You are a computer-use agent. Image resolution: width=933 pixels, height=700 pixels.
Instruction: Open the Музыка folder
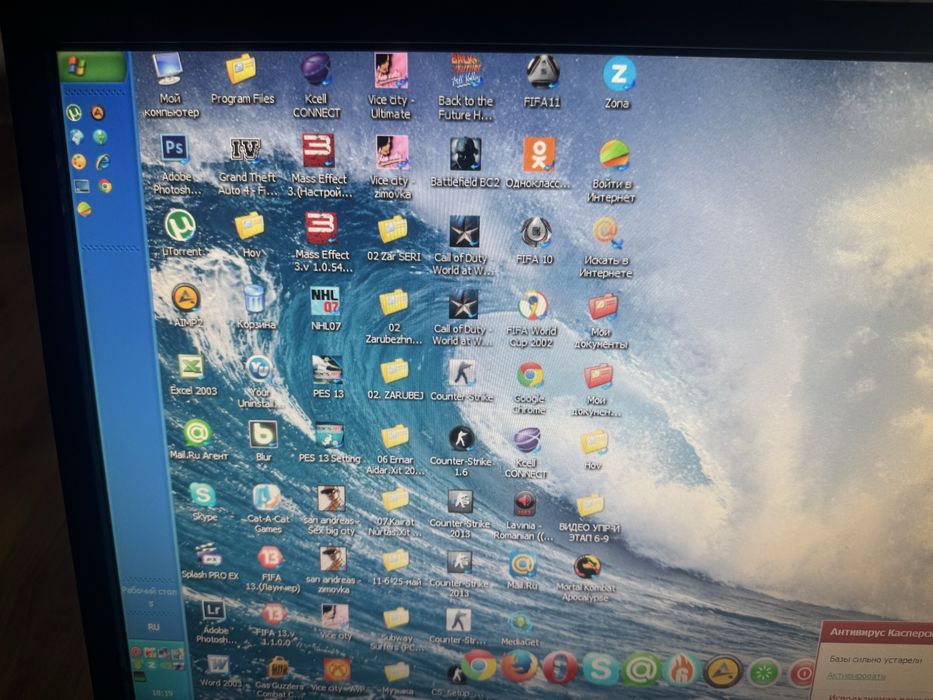pyautogui.click(x=397, y=679)
